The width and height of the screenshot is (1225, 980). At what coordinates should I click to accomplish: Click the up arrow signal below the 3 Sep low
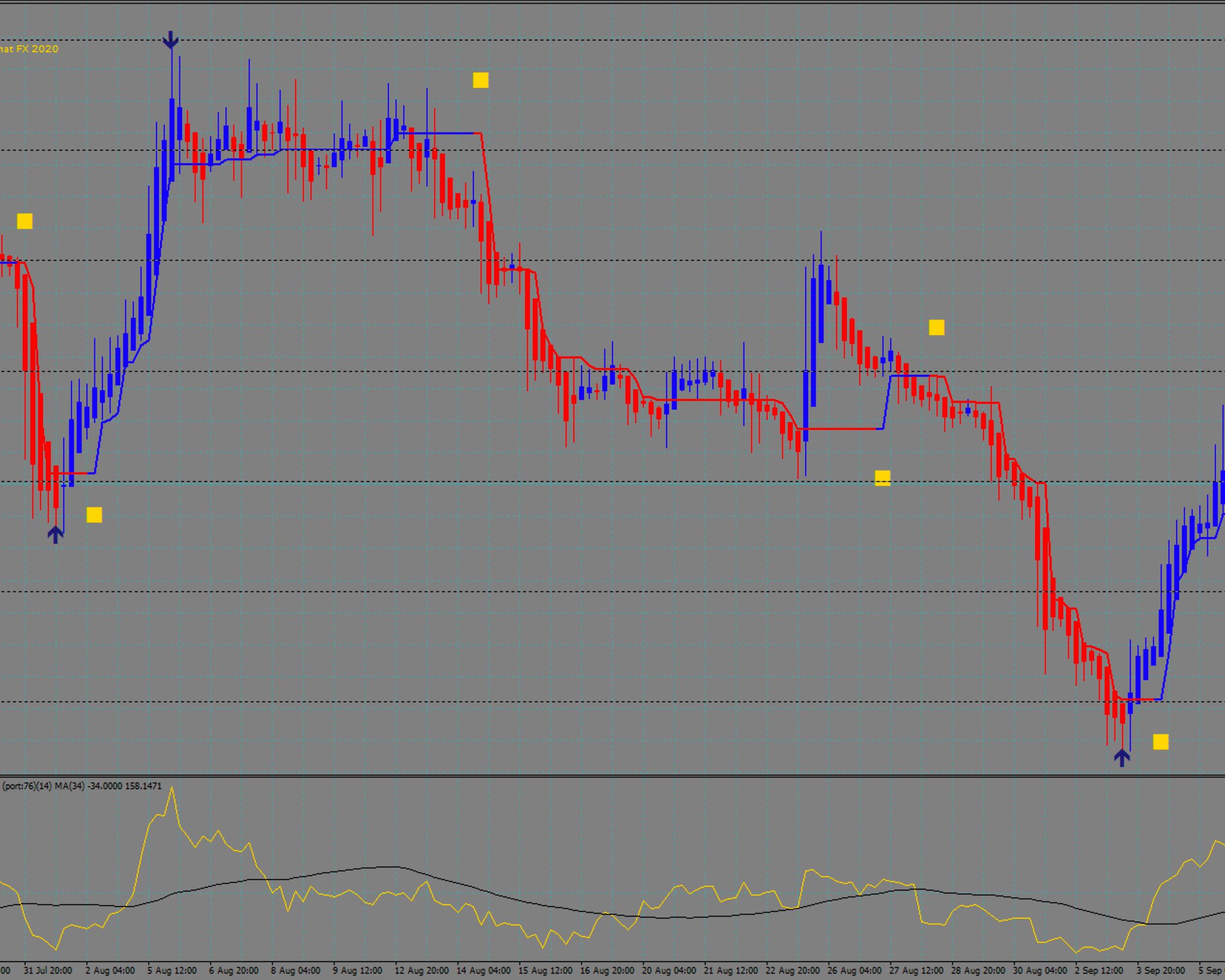[1122, 758]
